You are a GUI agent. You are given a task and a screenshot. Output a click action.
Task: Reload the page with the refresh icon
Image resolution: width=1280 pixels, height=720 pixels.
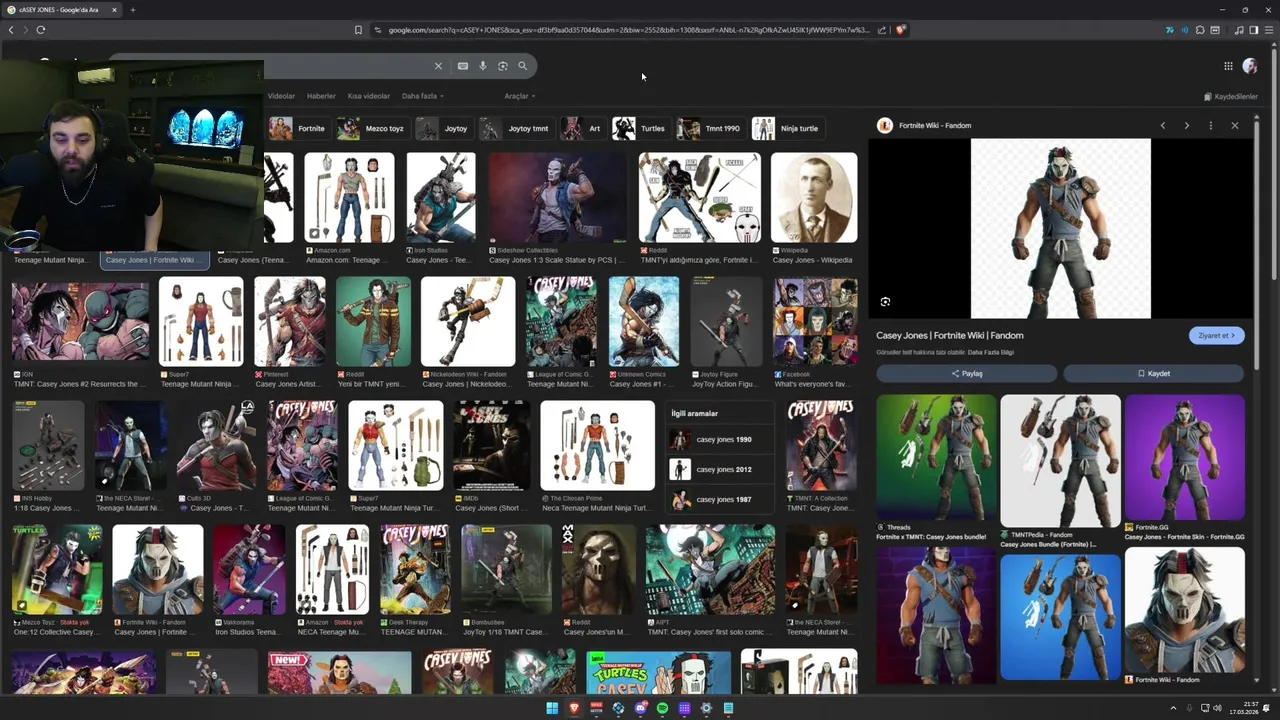(x=41, y=30)
